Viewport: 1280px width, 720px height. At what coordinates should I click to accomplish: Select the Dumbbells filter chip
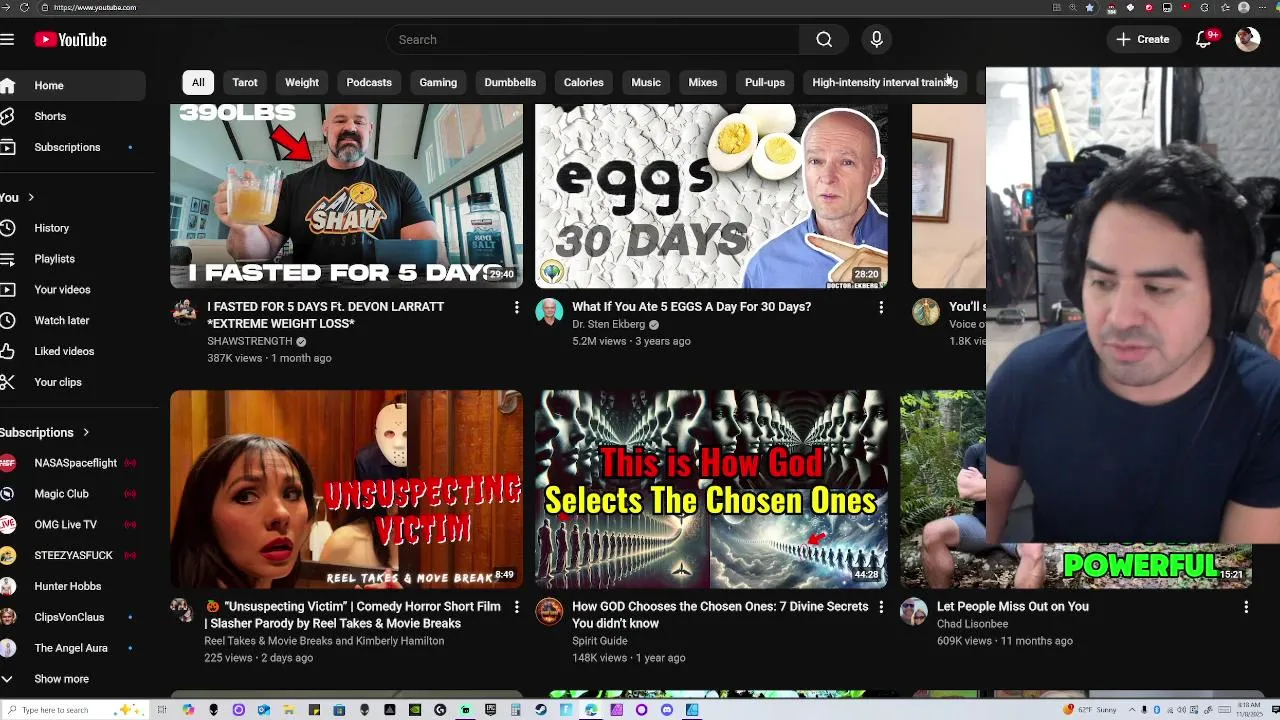[x=510, y=83]
